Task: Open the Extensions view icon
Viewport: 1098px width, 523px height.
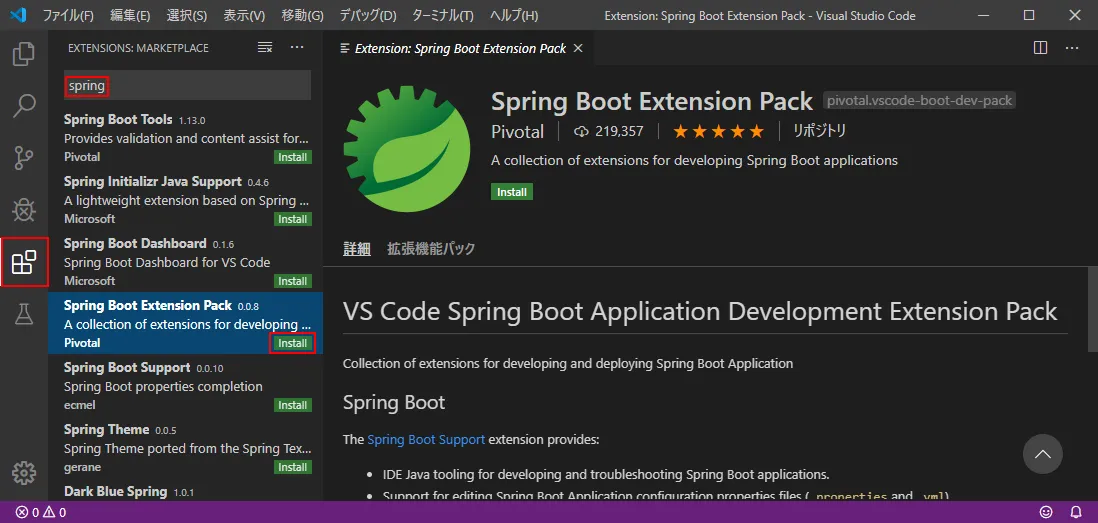Action: point(24,262)
